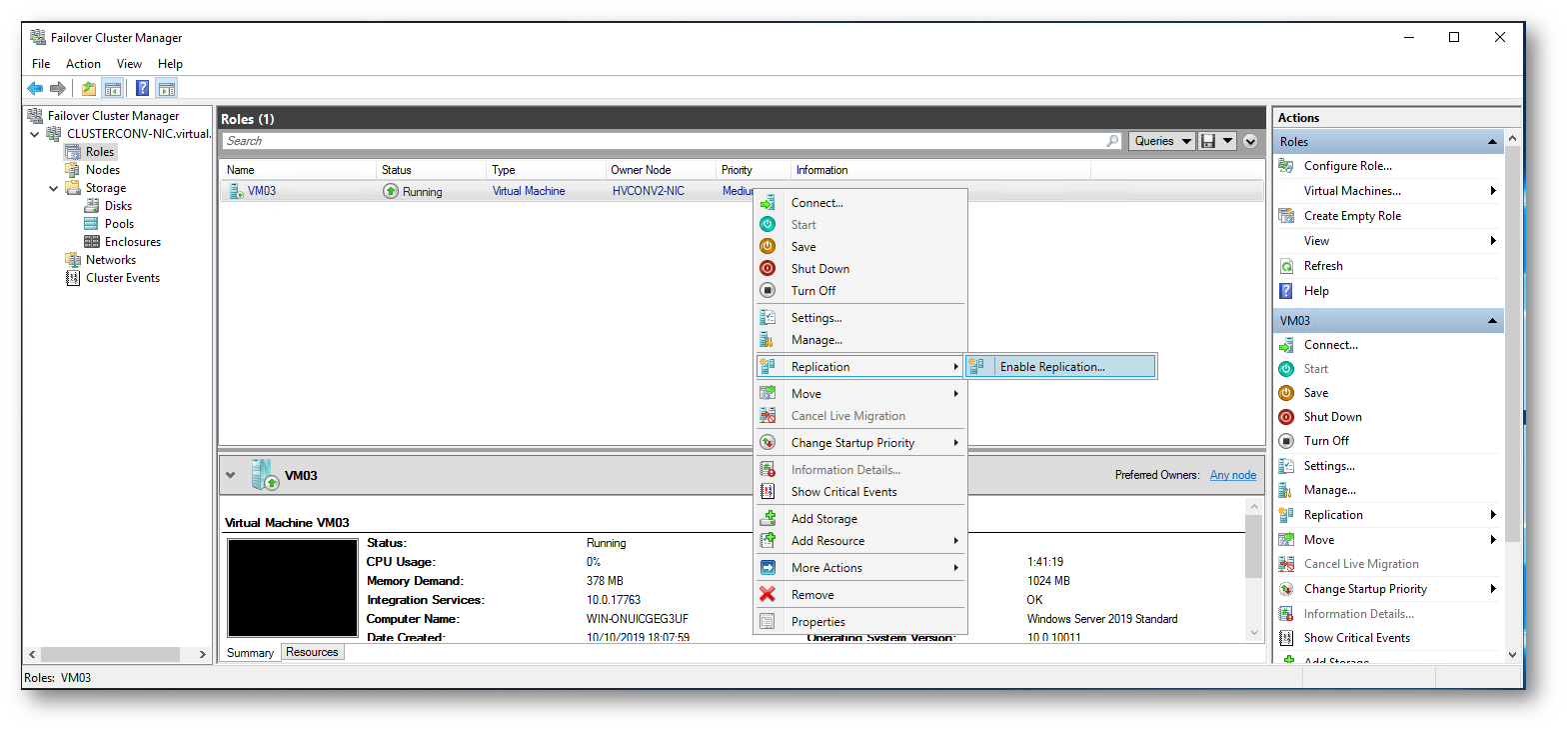This screenshot has height=732, width=1568.
Task: Click Configure Role icon in Actions pane
Action: (x=1287, y=166)
